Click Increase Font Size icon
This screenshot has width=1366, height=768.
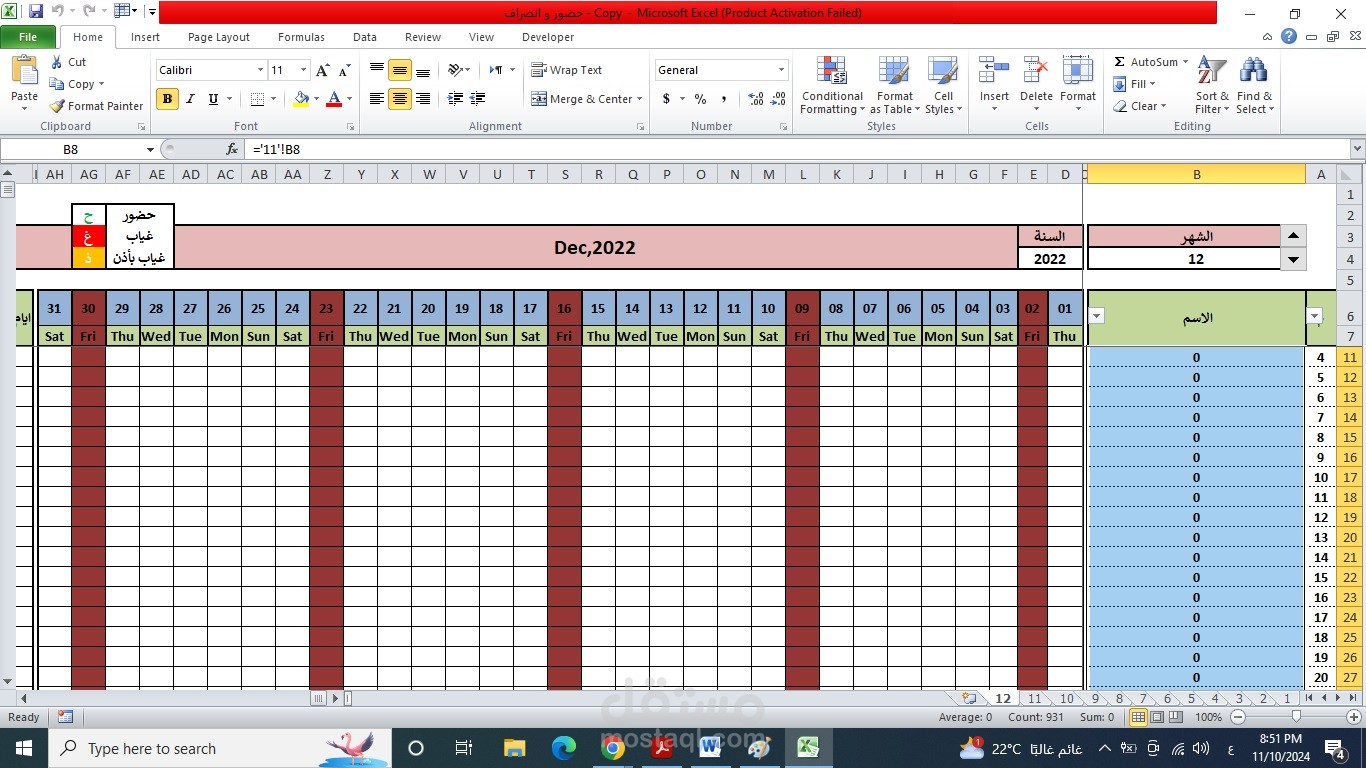tap(323, 70)
